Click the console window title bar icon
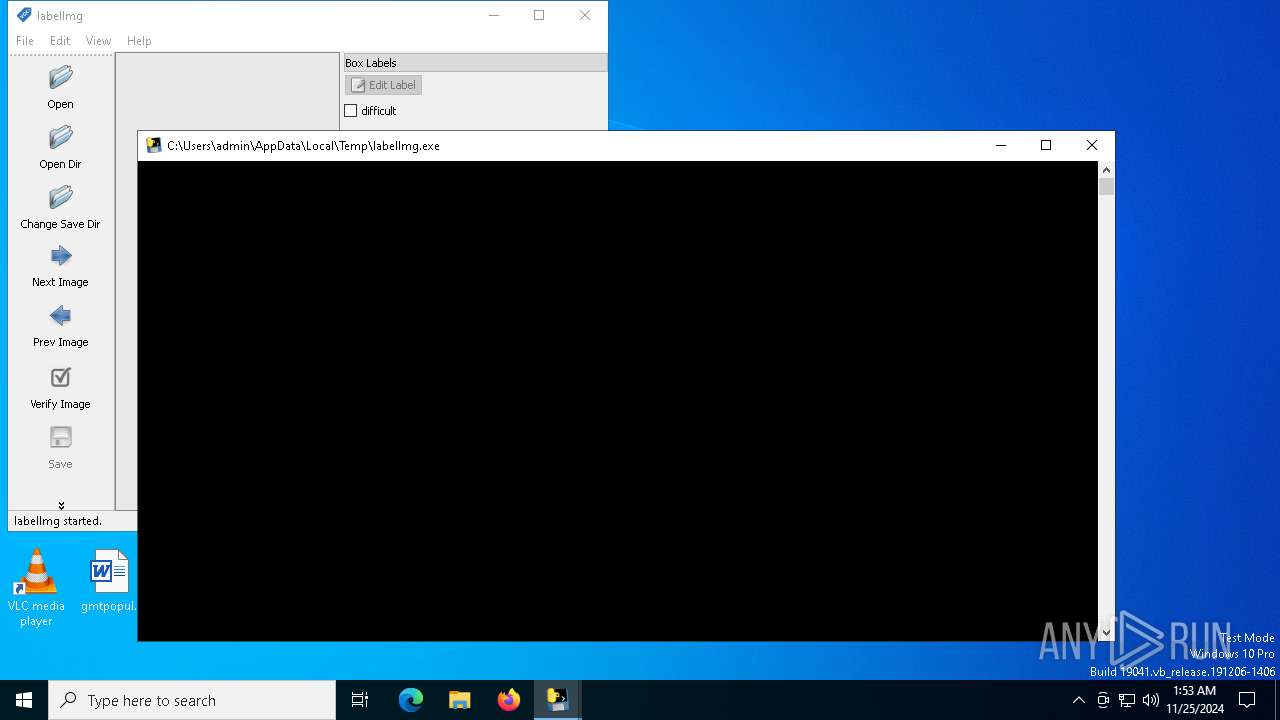Viewport: 1280px width, 720px height. pos(153,145)
